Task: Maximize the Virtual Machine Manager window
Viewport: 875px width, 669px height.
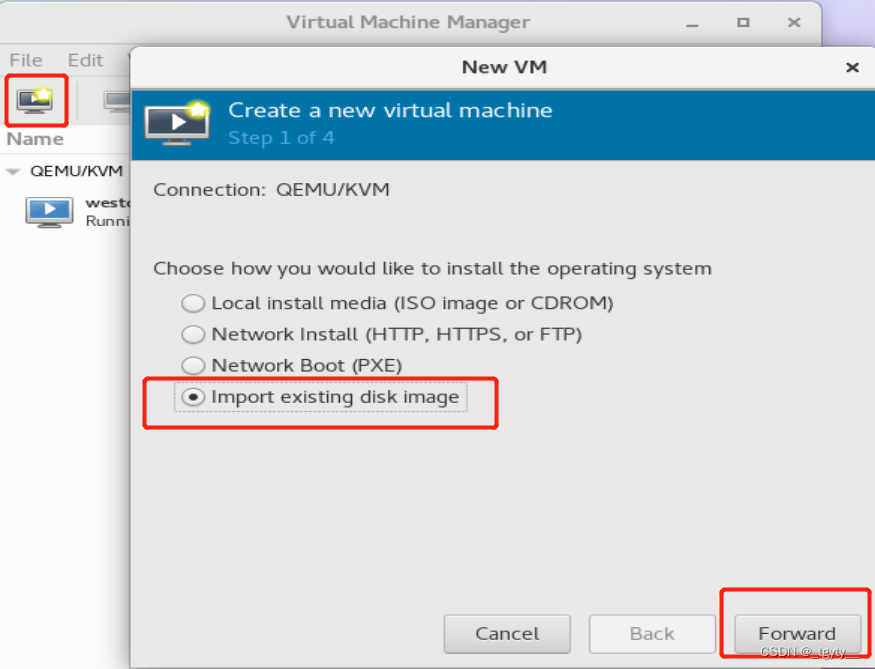Action: pos(743,22)
